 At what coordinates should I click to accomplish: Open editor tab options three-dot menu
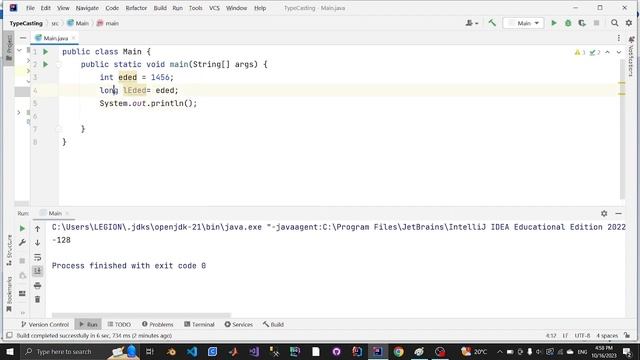point(619,38)
